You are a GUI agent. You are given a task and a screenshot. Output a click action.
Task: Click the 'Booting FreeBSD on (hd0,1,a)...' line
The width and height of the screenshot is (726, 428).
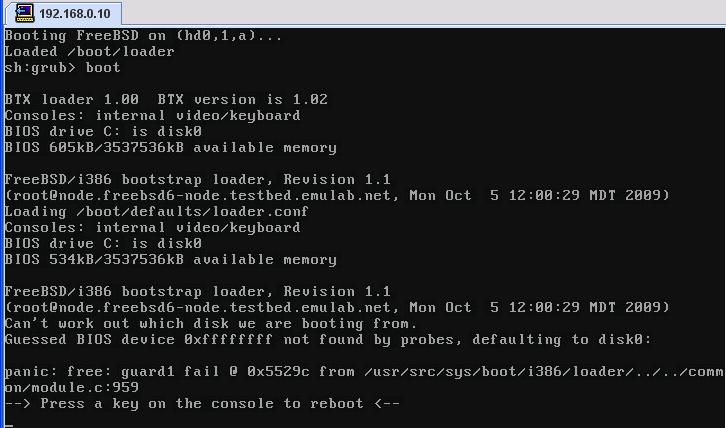pos(143,36)
